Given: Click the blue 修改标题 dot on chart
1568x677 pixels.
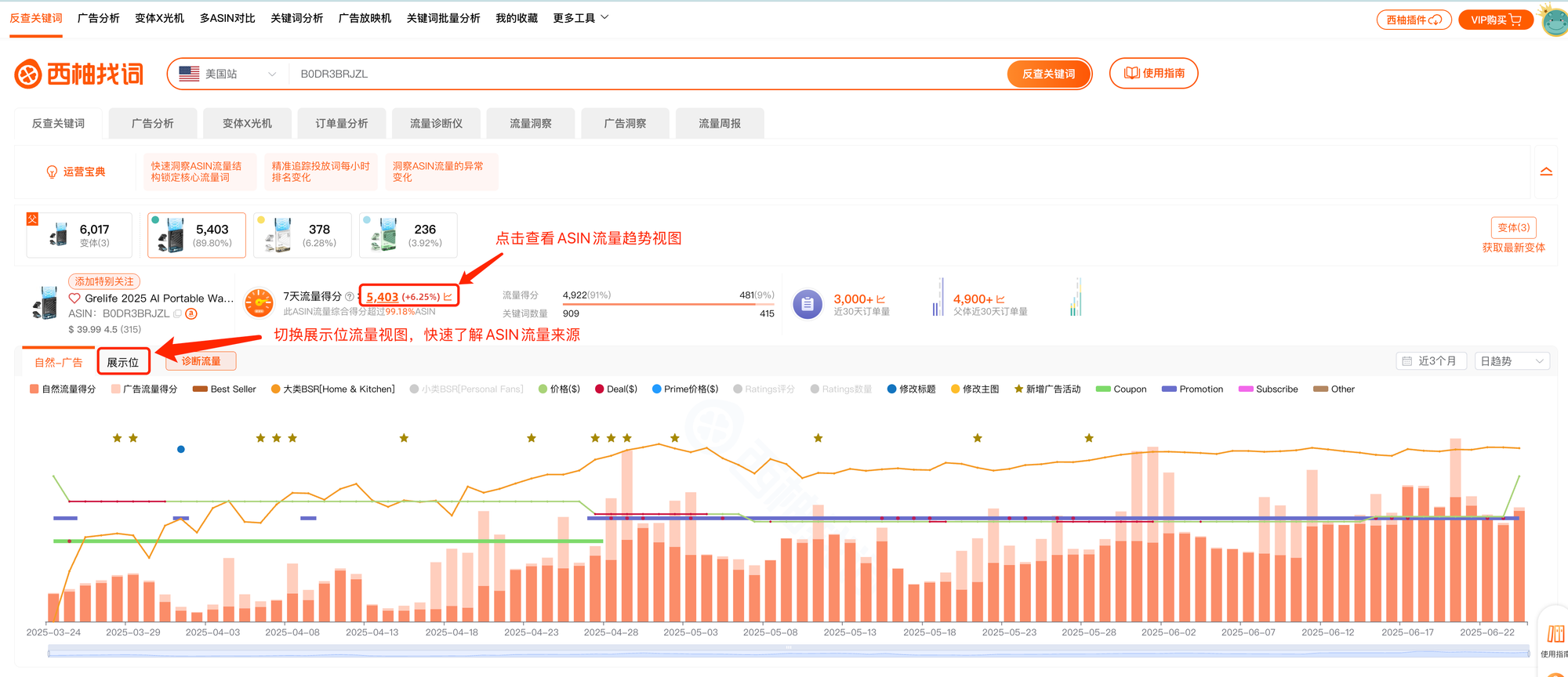Looking at the screenshot, I should click(181, 449).
